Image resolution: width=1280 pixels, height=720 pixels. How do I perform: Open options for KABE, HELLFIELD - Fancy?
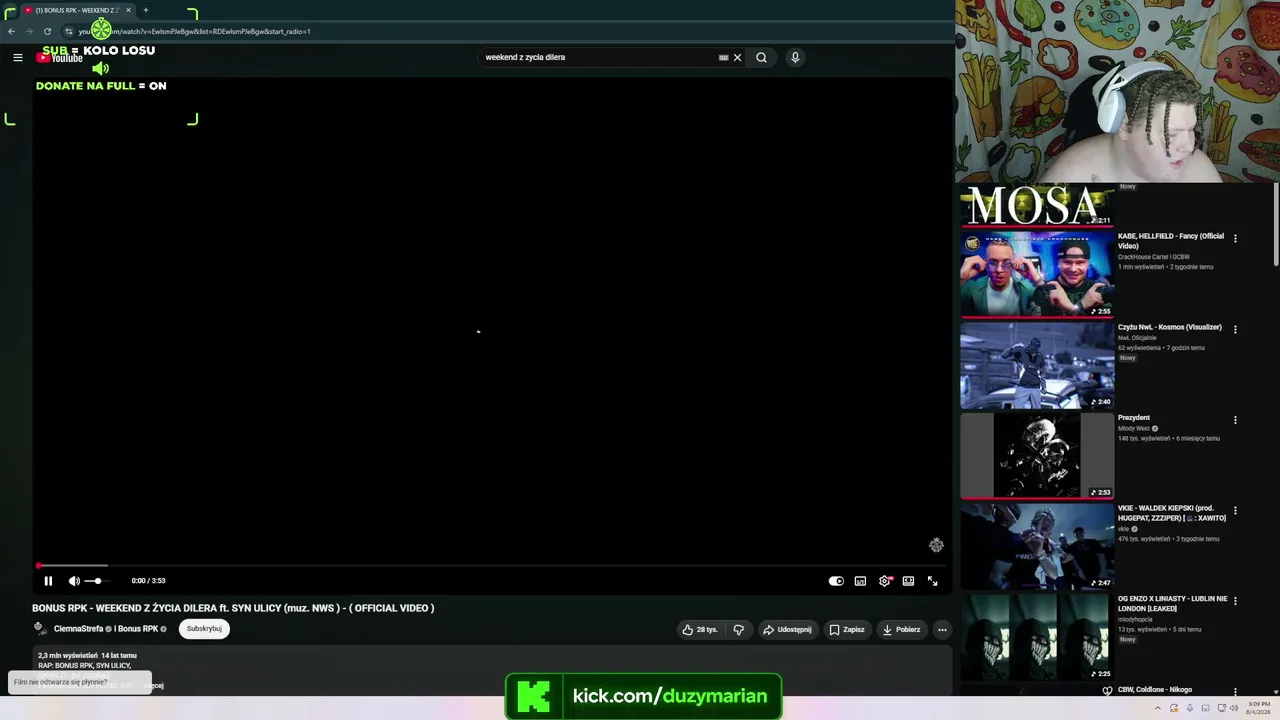tap(1235, 239)
